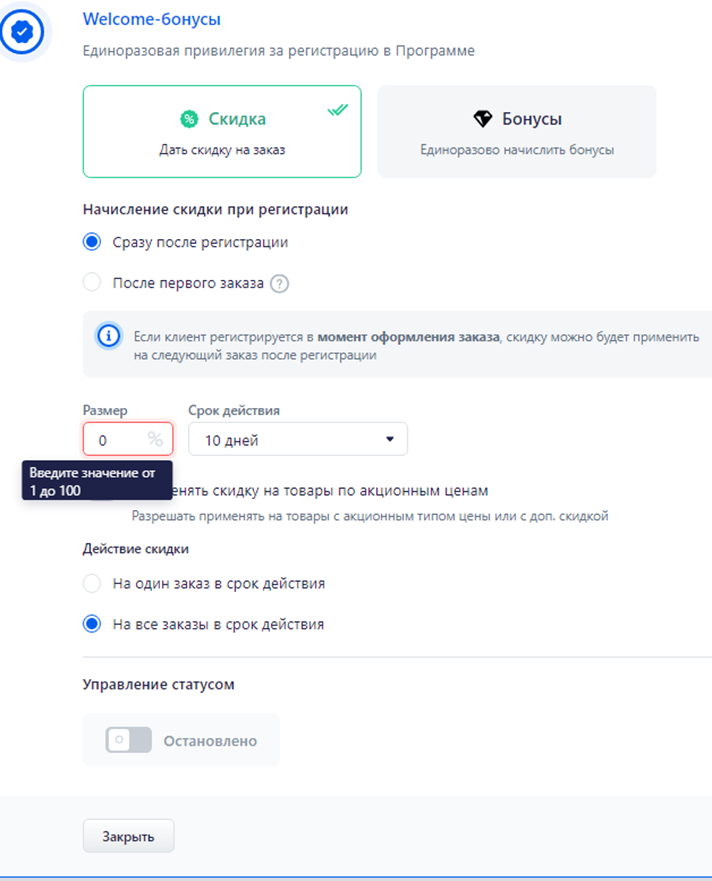The height and width of the screenshot is (881, 712).
Task: Toggle the Остановлено status switch
Action: [x=129, y=740]
